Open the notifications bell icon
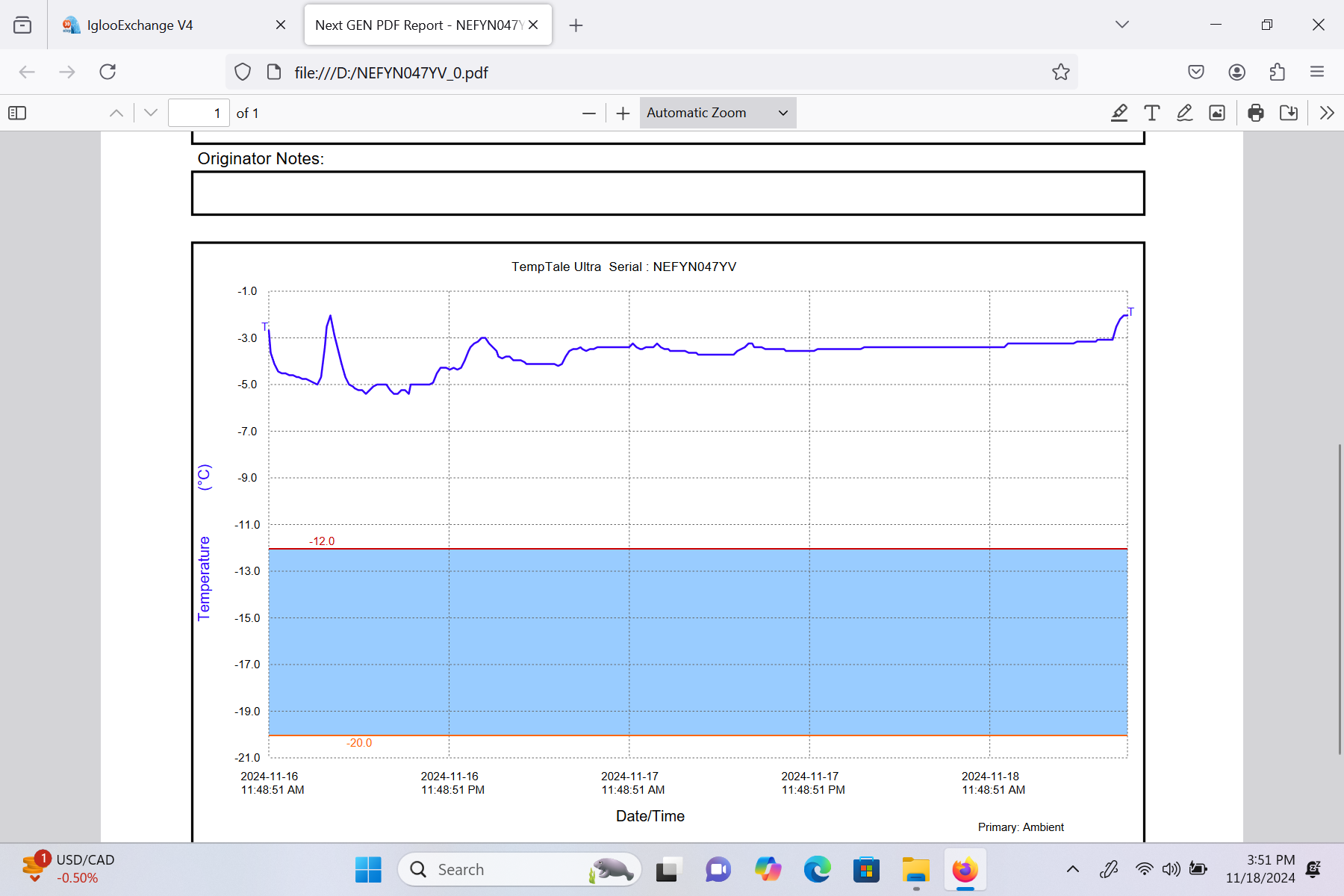 pos(1314,868)
